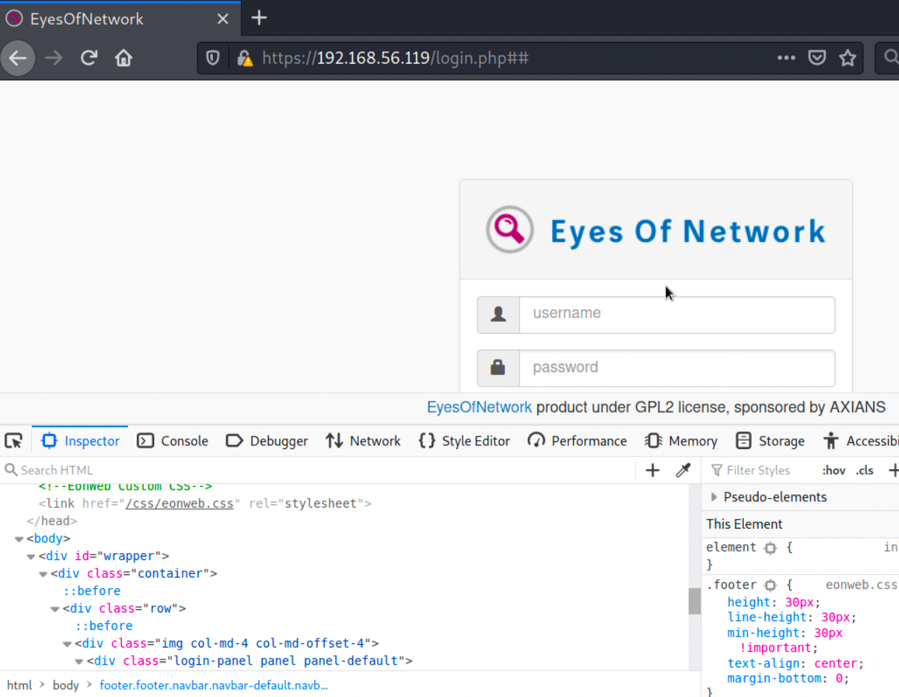Collapse the body node in HTML tree
Image resolution: width=899 pixels, height=697 pixels.
pos(19,539)
